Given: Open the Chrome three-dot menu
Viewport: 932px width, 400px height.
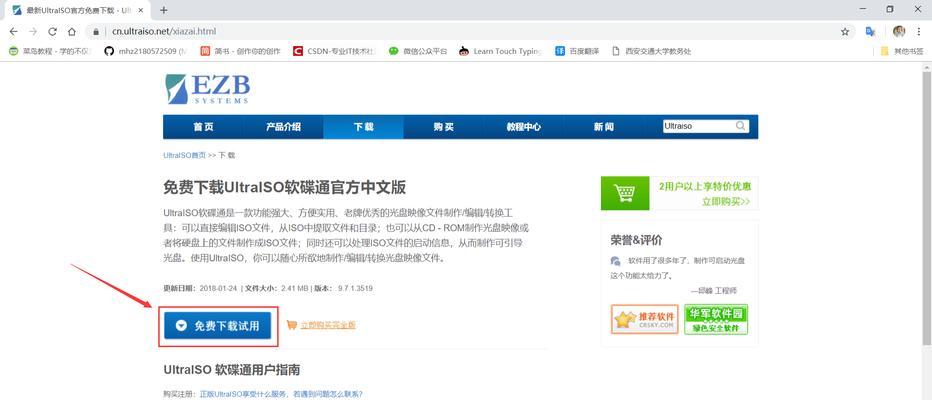Looking at the screenshot, I should pos(919,32).
